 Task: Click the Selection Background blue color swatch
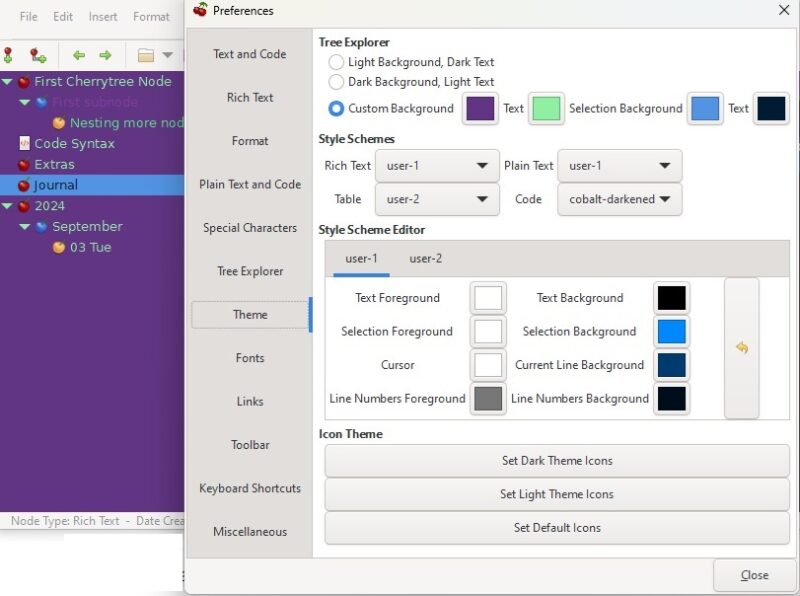[x=671, y=331]
